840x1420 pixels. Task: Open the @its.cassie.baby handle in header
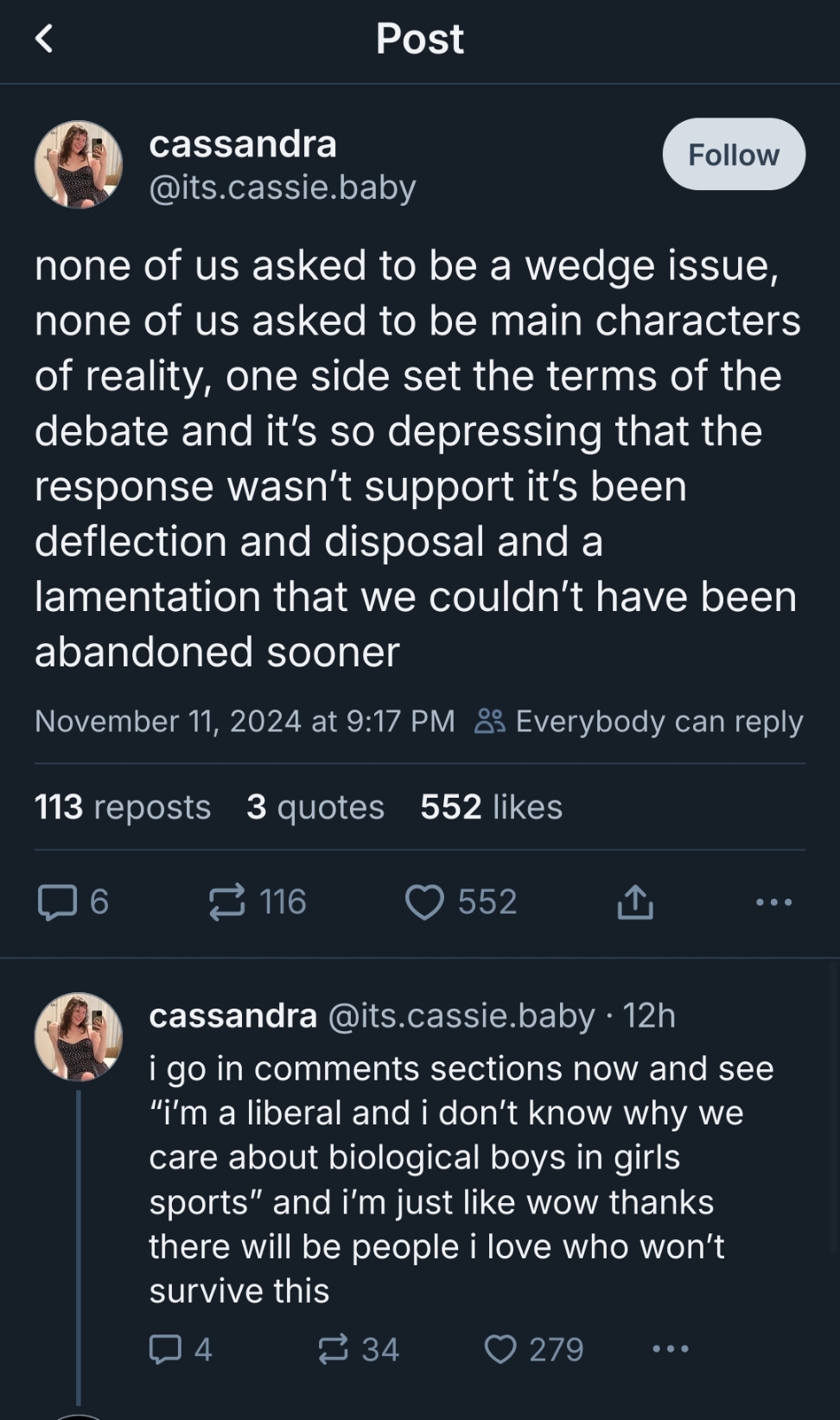click(283, 188)
